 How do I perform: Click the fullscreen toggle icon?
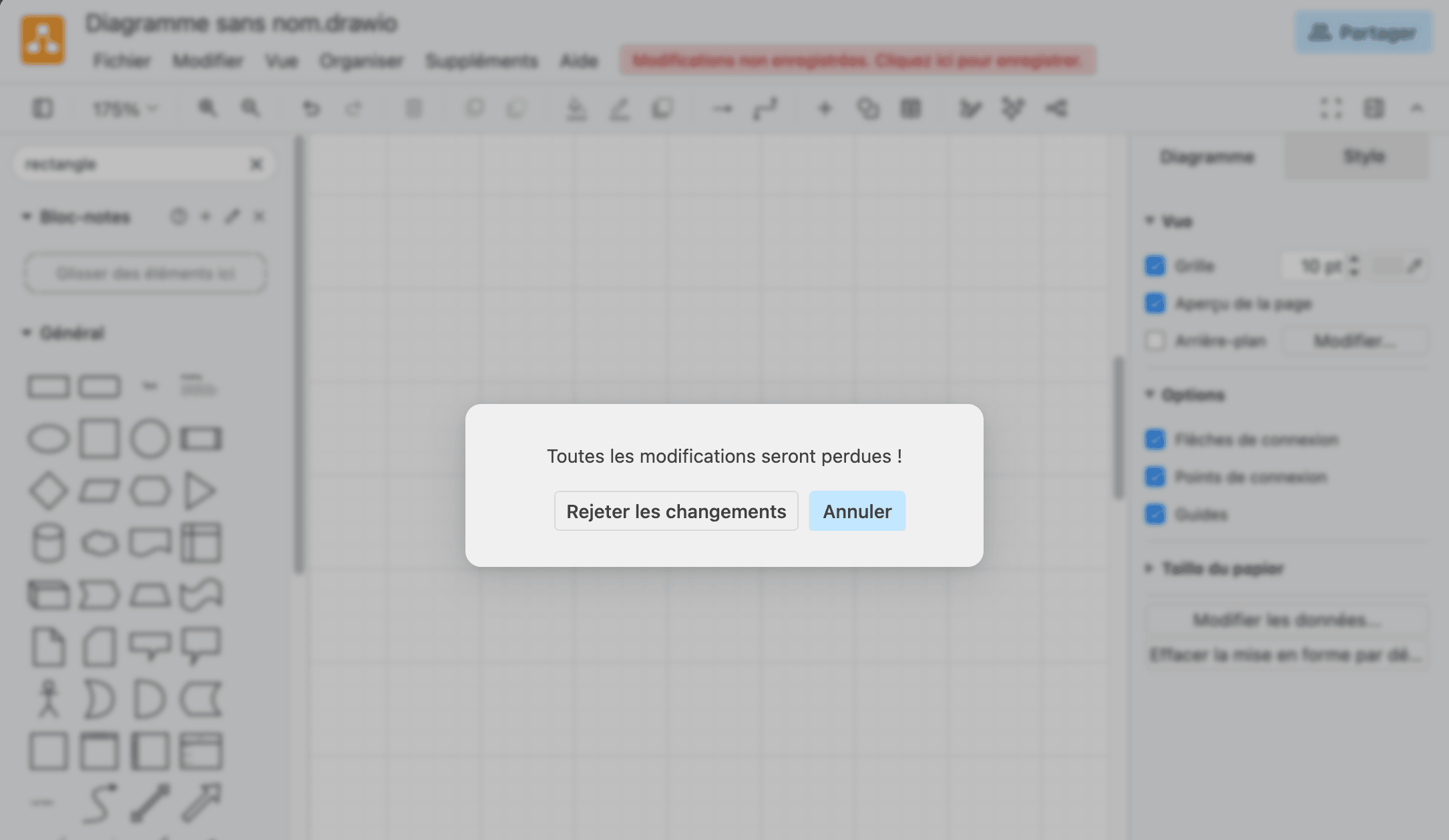(1331, 108)
